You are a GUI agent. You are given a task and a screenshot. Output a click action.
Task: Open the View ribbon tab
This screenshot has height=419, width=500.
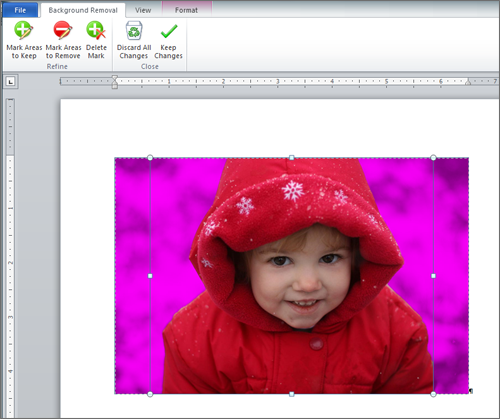(143, 10)
